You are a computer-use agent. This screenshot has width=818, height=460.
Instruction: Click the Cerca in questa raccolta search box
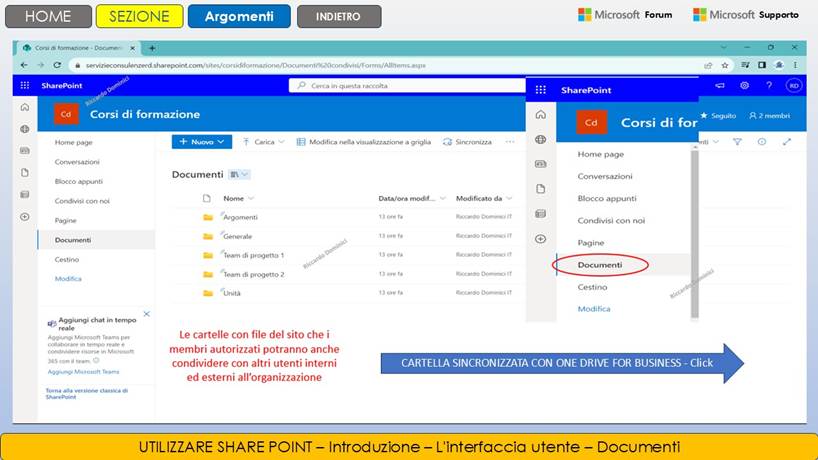pos(407,86)
